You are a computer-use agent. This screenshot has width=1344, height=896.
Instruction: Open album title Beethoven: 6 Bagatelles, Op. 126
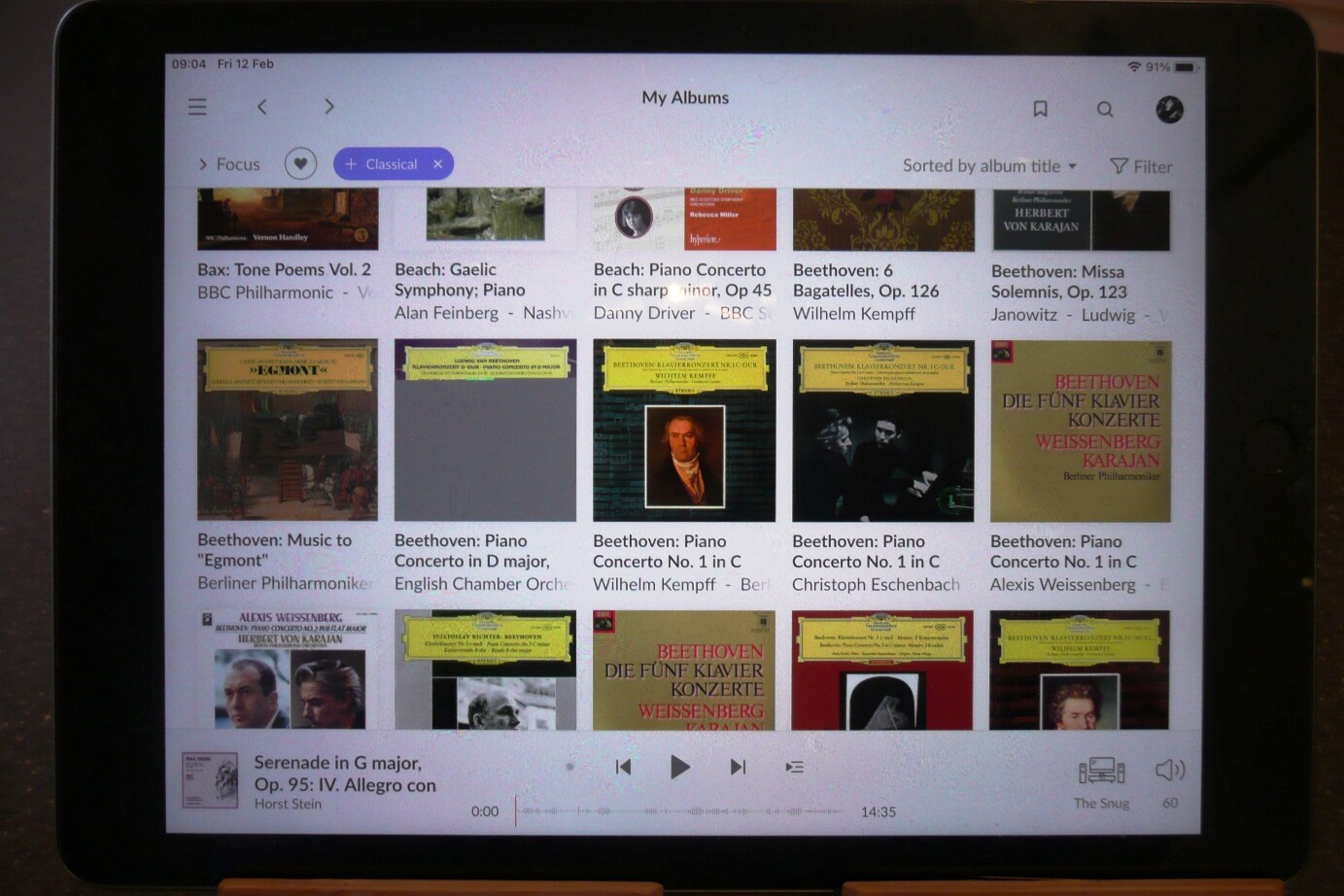(866, 281)
